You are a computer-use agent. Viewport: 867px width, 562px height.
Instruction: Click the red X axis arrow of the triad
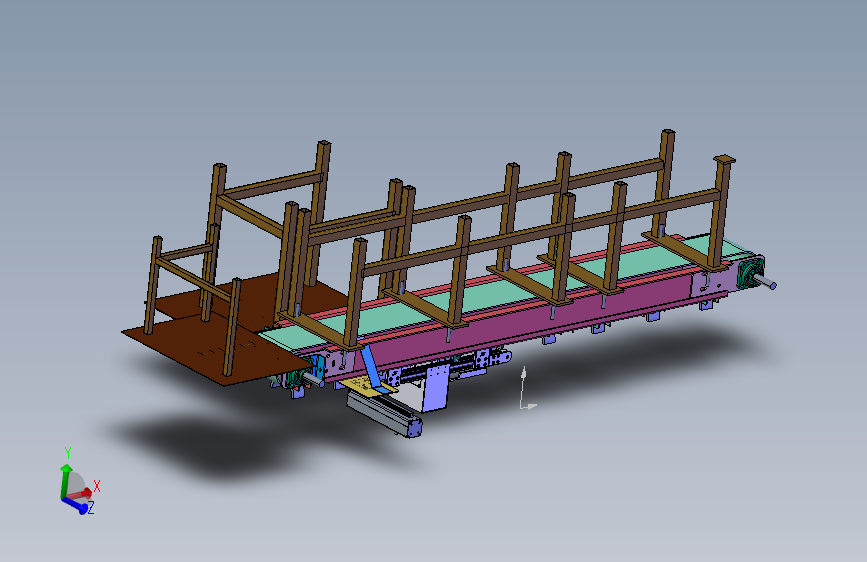(x=82, y=493)
